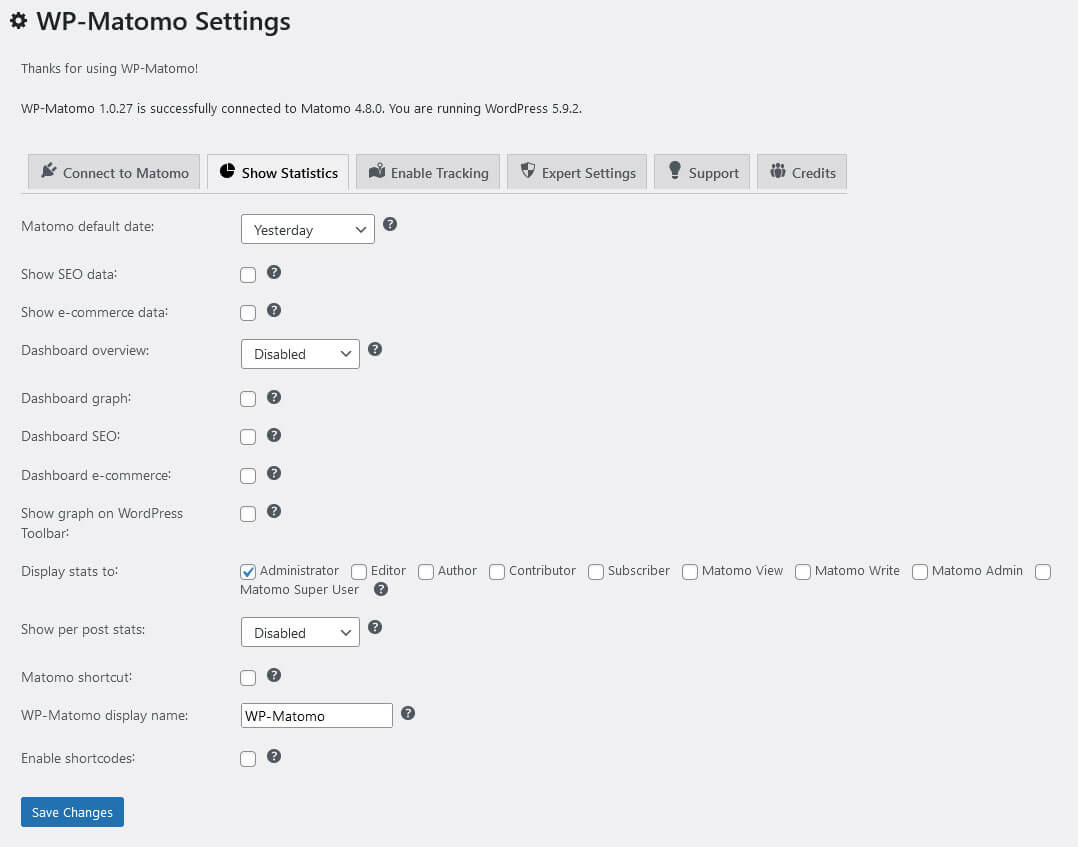Open help for Matomo default date setting
This screenshot has width=1078, height=847.
point(390,225)
